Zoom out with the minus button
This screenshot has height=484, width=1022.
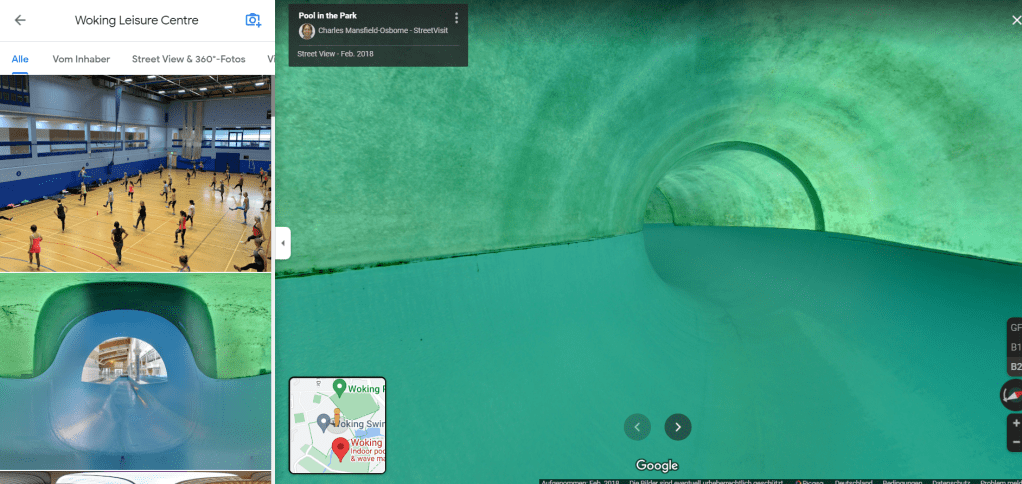tap(1015, 442)
